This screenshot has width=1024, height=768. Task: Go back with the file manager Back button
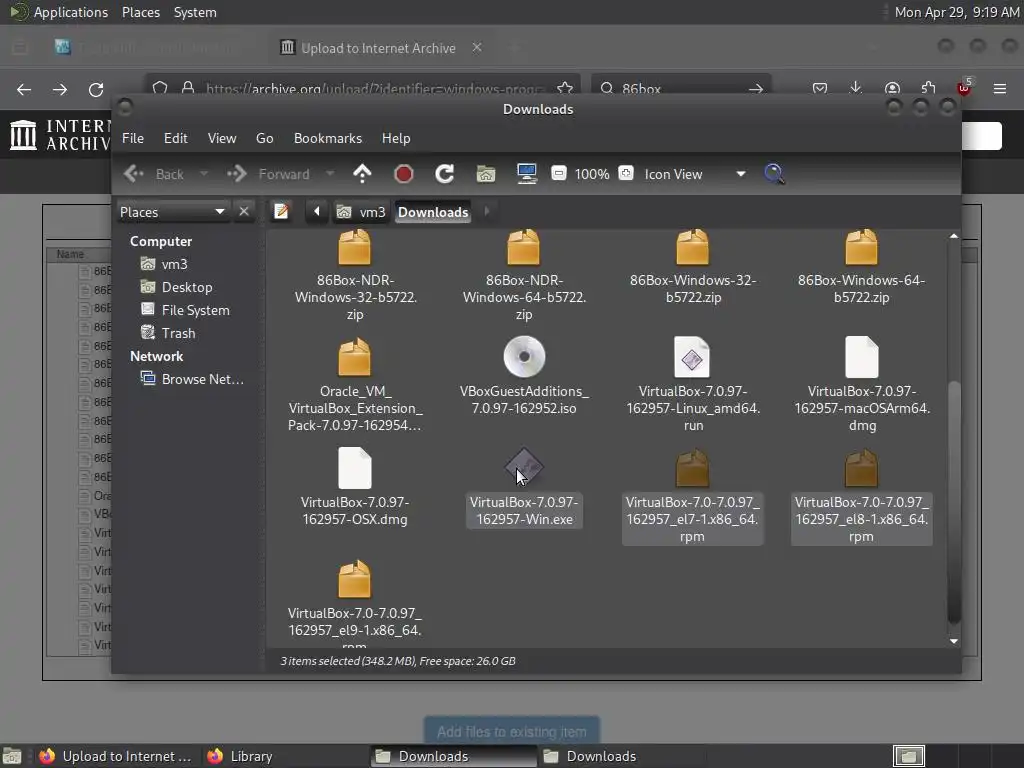click(x=154, y=174)
